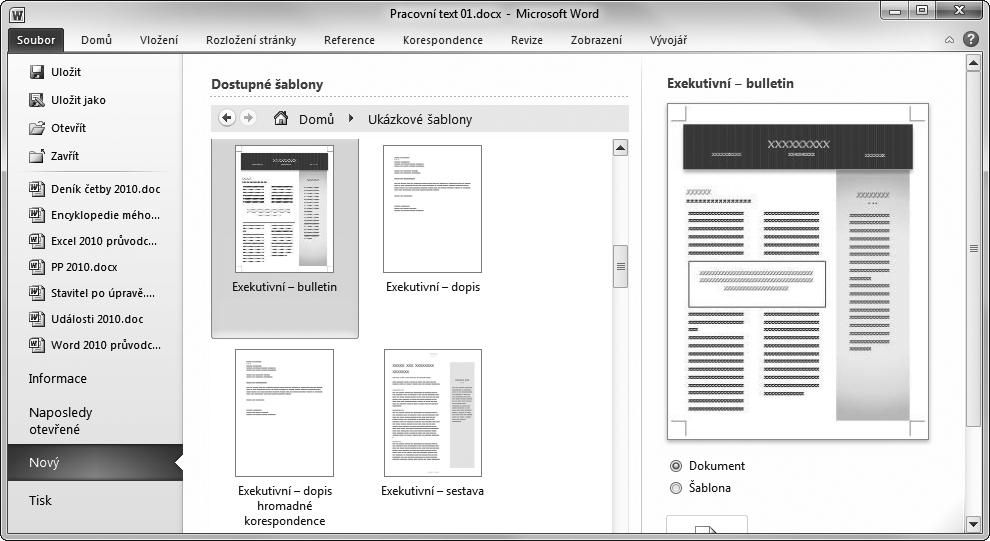Click the Word icon beside Deník četby 2010.doc
Screen dimensions: 990x541
click(37, 189)
